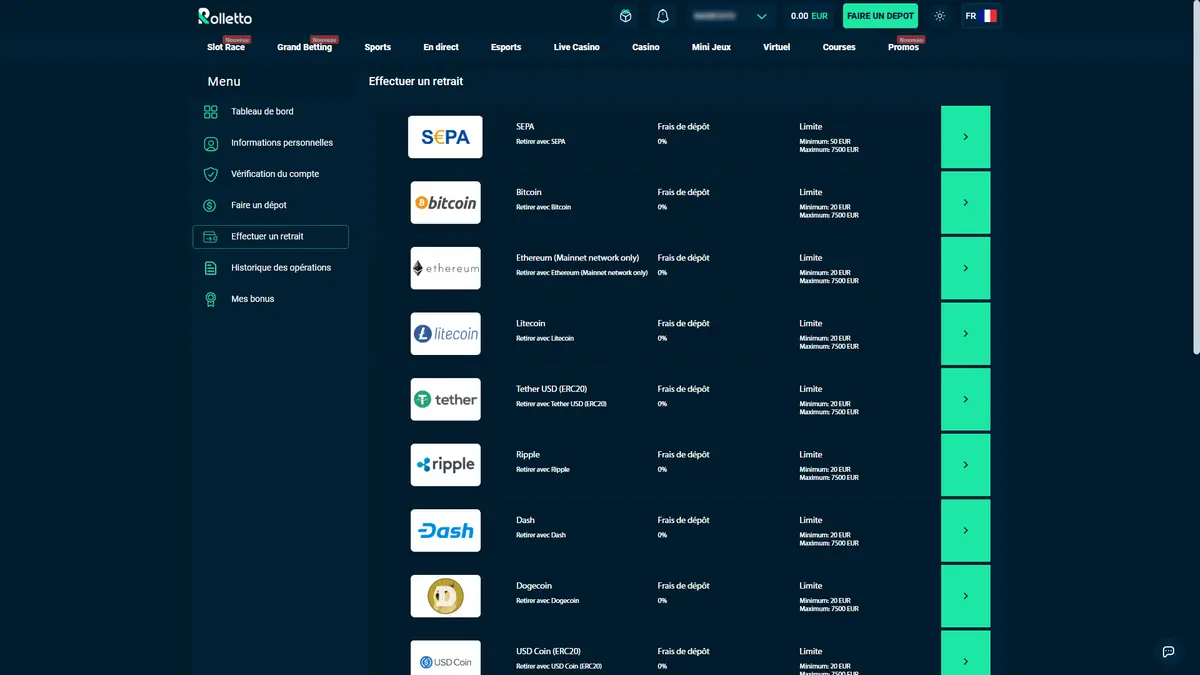Open Mini Jeux section
Viewport: 1200px width, 675px height.
tap(711, 47)
